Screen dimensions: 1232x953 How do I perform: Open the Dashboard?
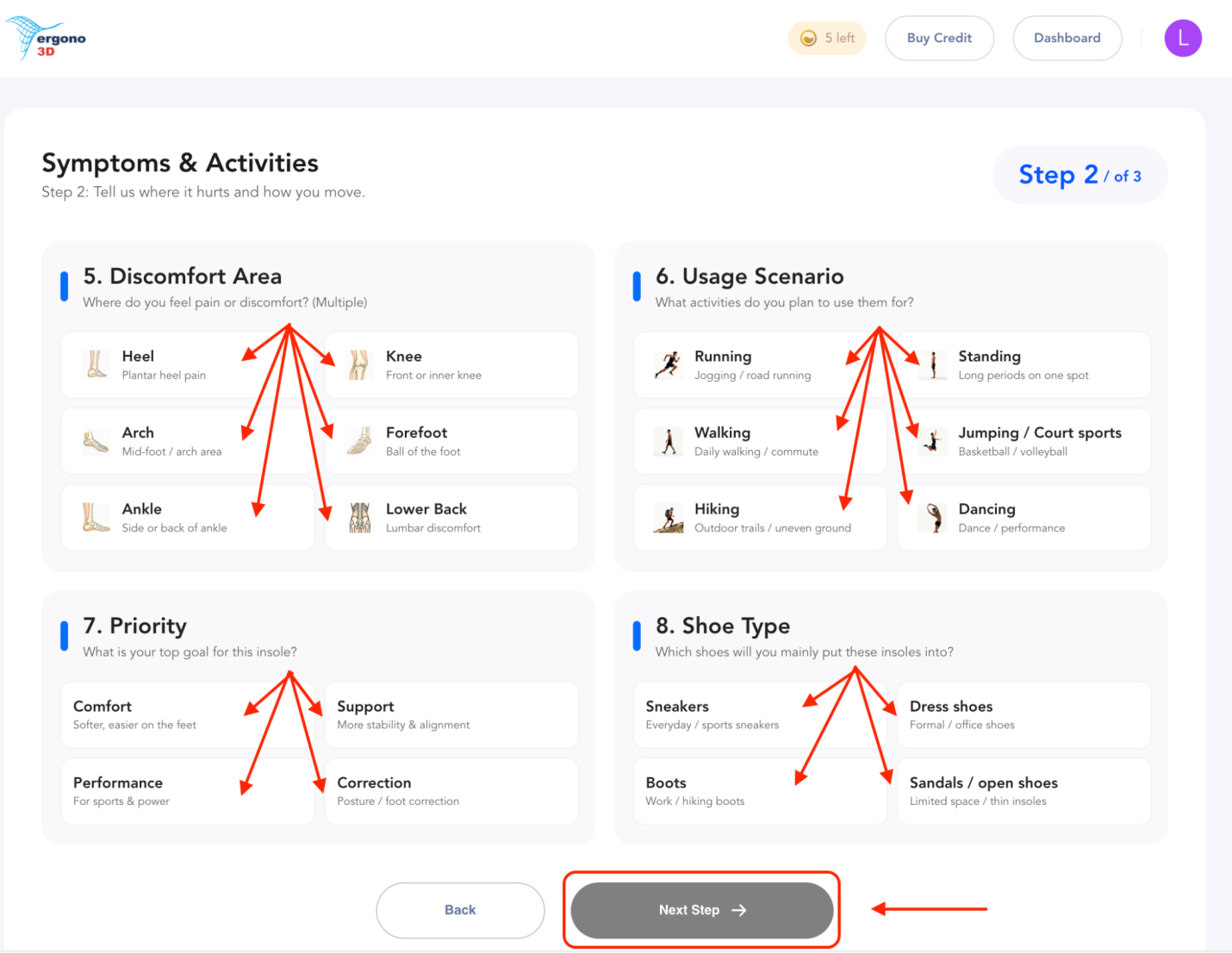tap(1067, 38)
